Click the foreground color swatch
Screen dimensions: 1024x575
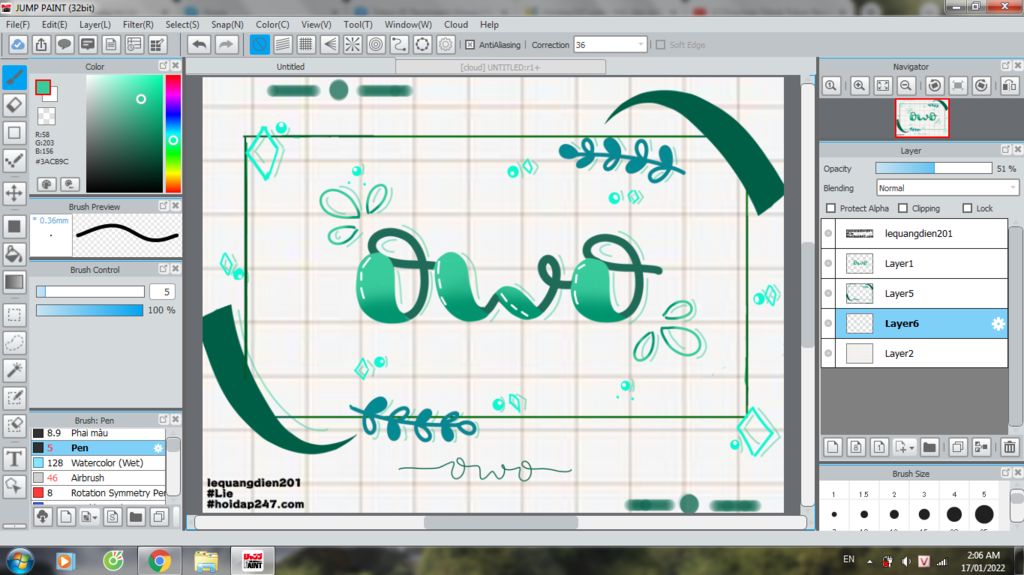point(43,88)
